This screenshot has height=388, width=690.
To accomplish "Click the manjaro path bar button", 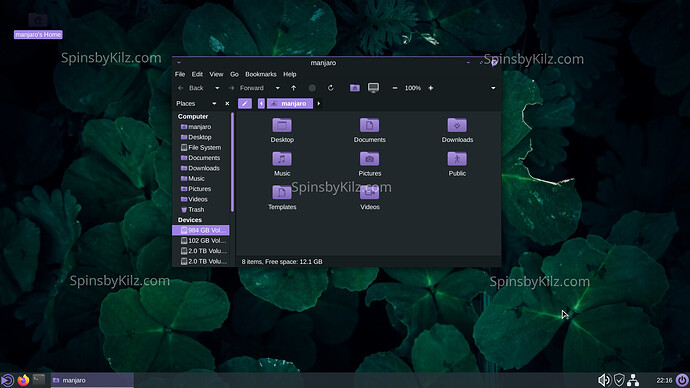I will [x=290, y=103].
